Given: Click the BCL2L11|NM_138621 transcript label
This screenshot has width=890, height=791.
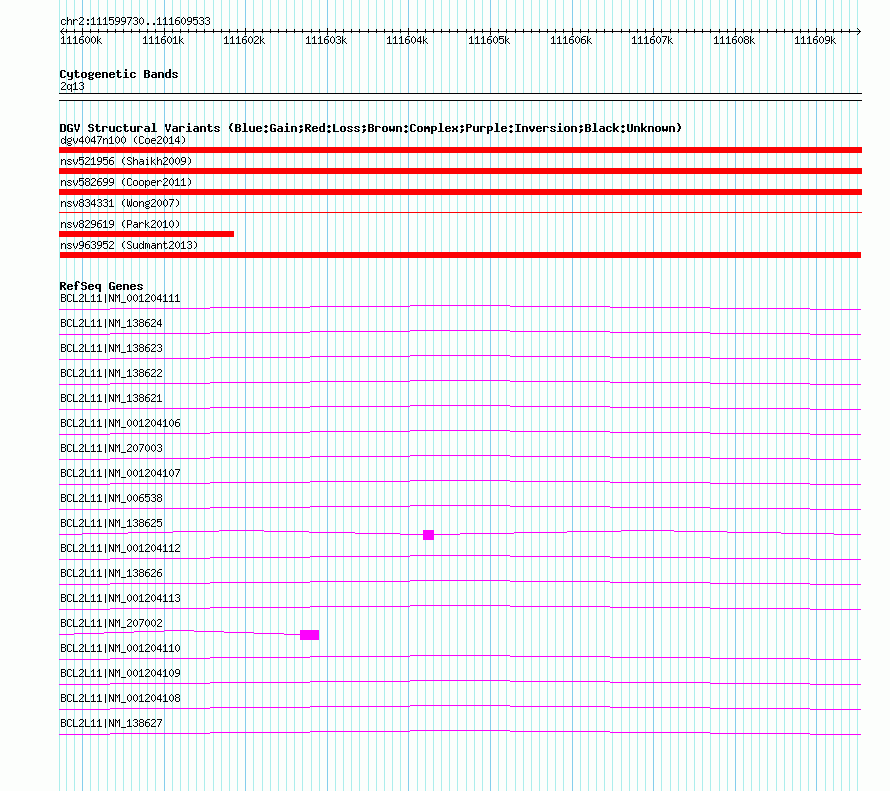Looking at the screenshot, I should 111,398.
